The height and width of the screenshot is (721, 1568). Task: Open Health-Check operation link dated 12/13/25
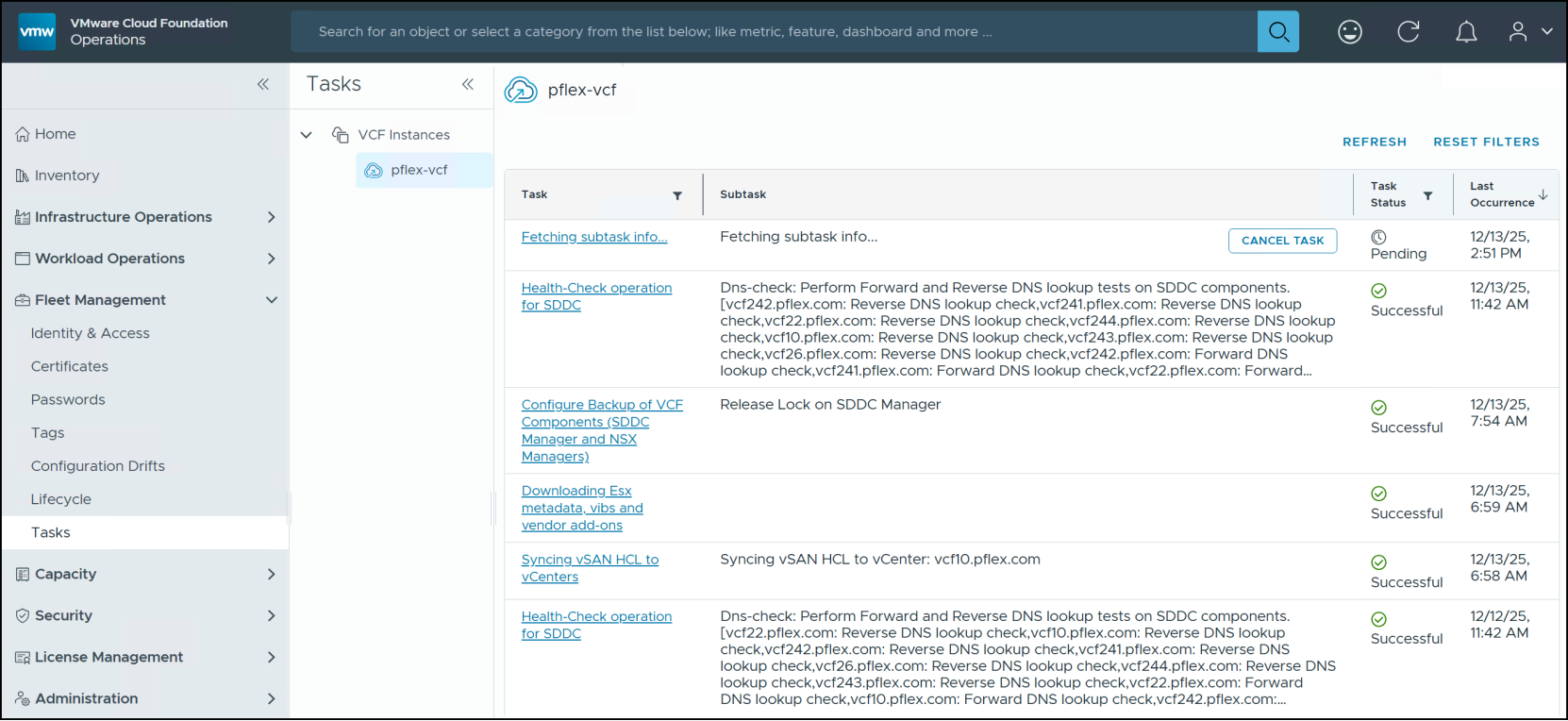(596, 296)
